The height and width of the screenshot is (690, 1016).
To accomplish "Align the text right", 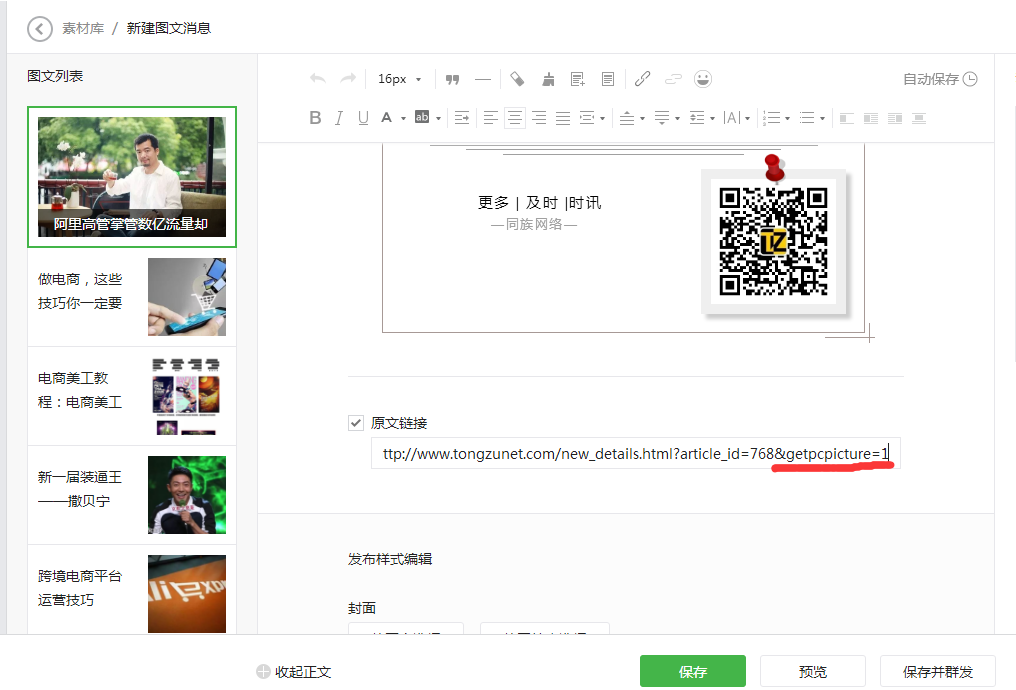I will (x=539, y=118).
